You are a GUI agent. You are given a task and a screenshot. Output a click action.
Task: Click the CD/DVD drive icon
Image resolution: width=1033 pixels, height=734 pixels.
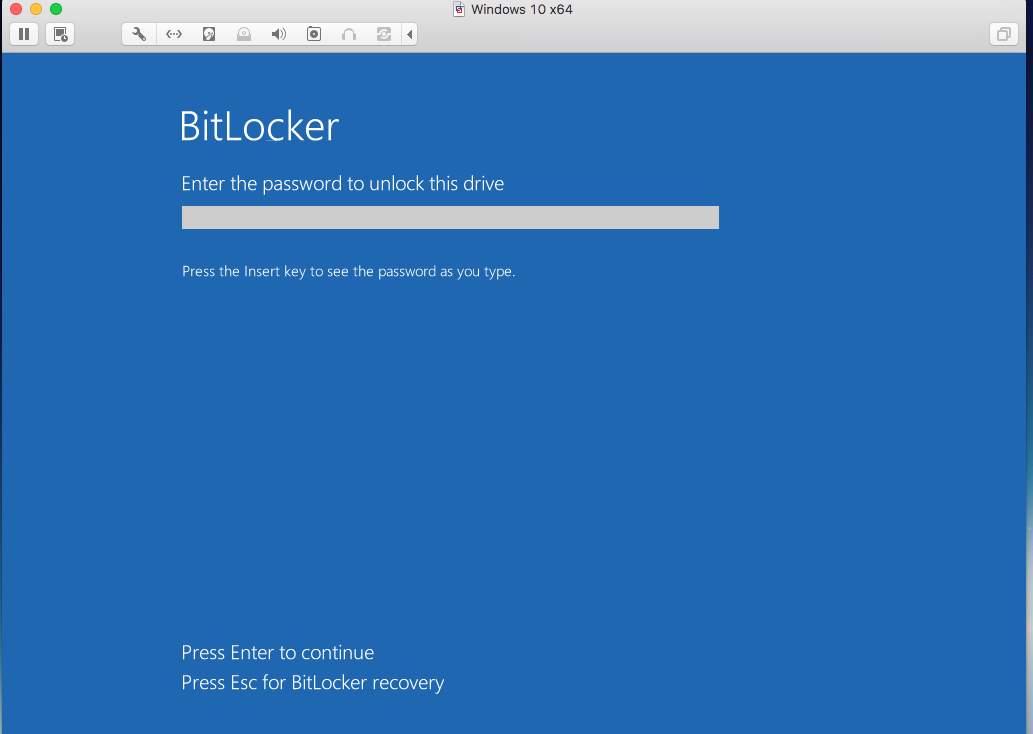[x=244, y=34]
